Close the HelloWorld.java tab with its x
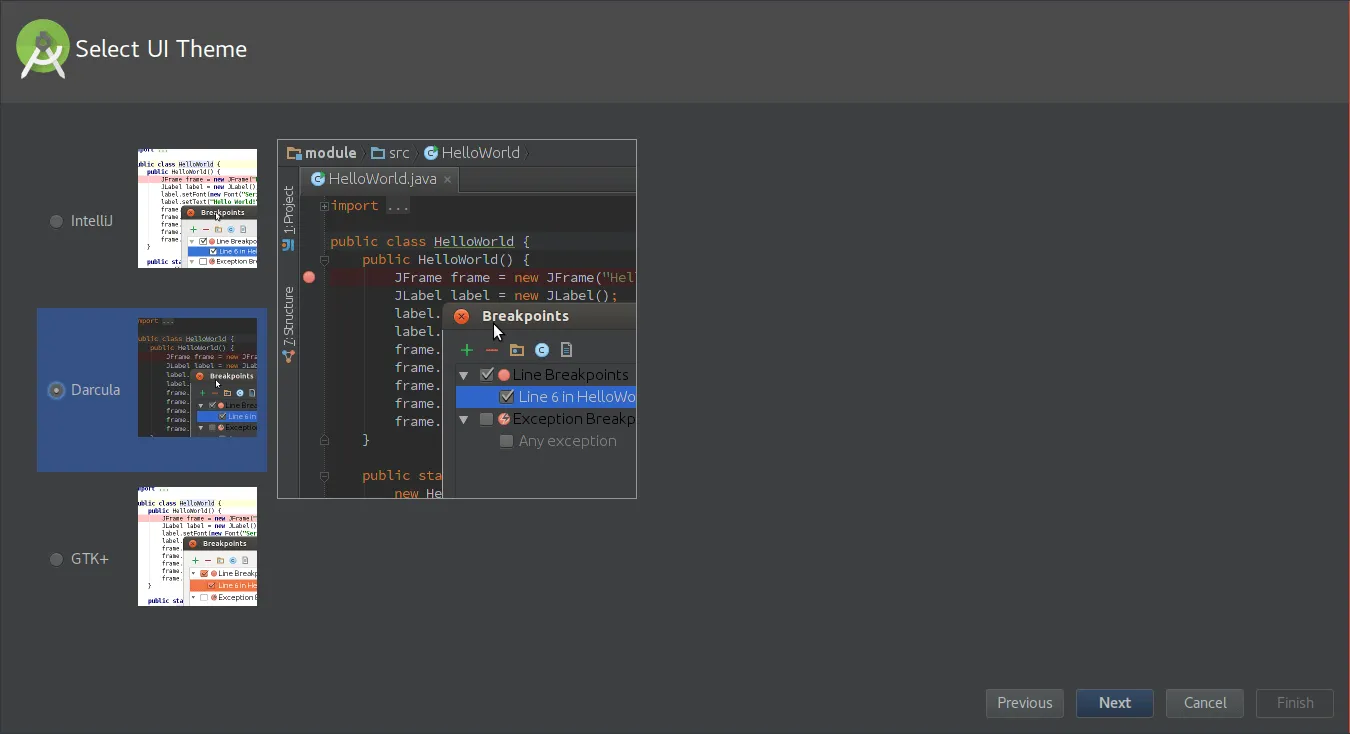Viewport: 1350px width, 734px height. pyautogui.click(x=448, y=179)
